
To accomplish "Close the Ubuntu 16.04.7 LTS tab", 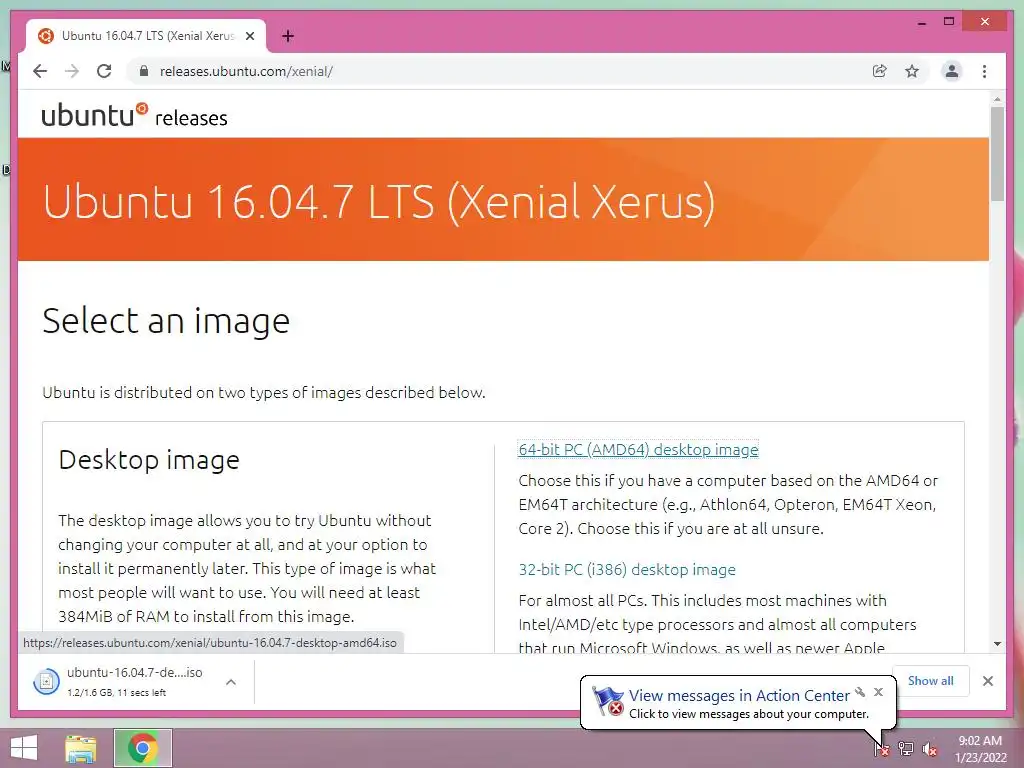I will click(x=250, y=36).
